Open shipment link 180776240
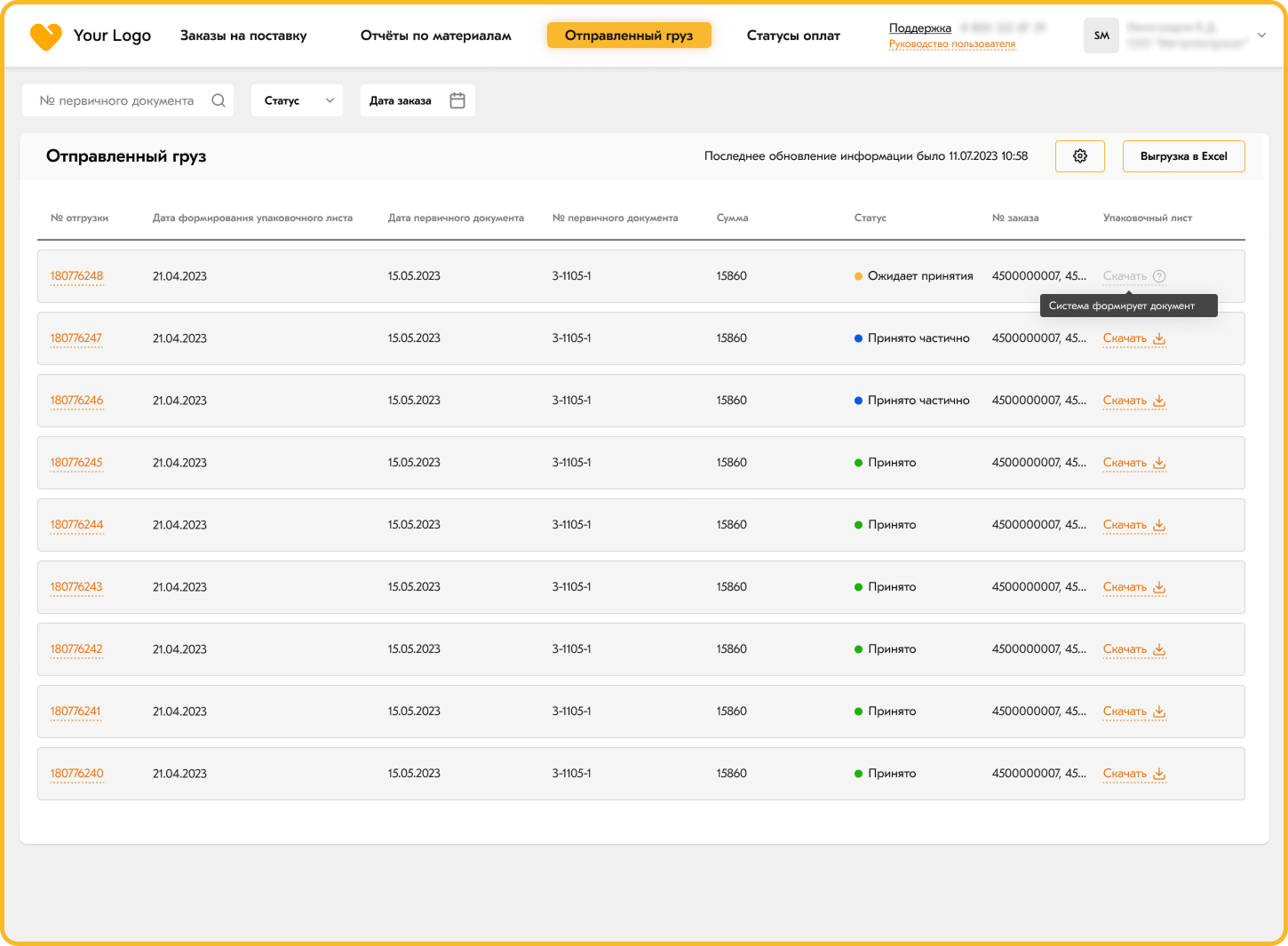 (x=76, y=774)
